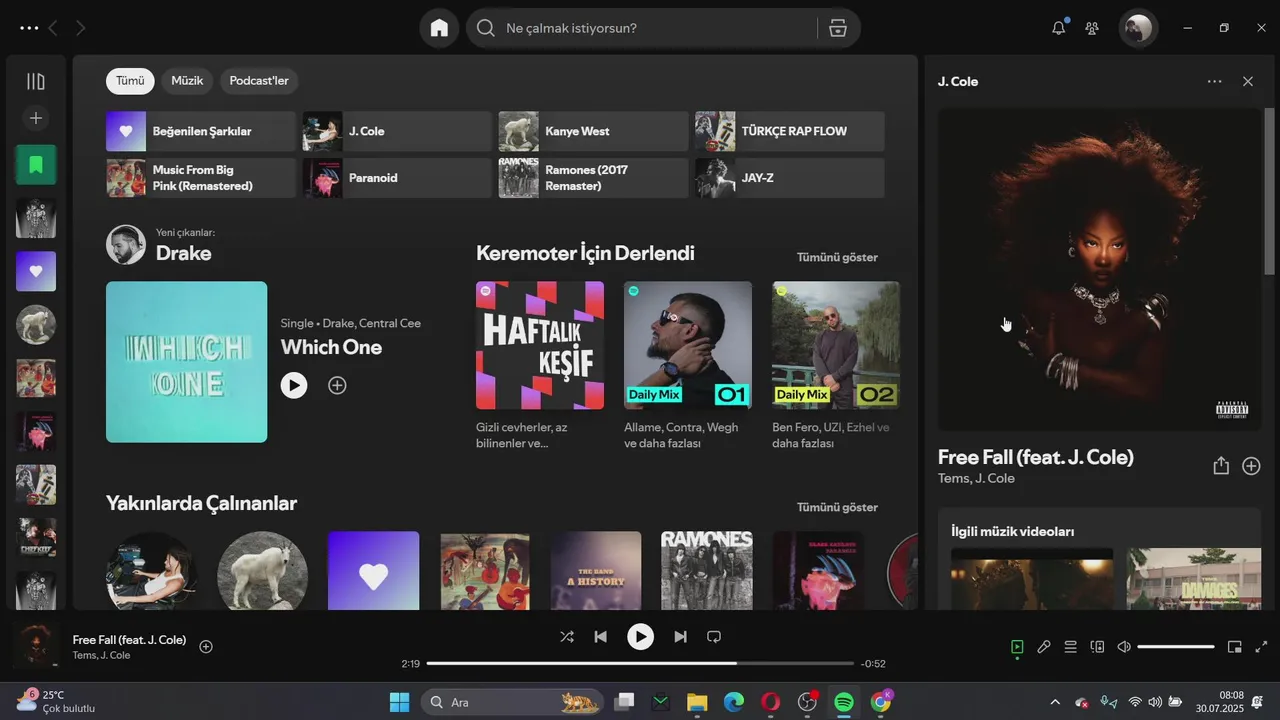This screenshot has width=1280, height=720.
Task: Toggle repeat mode
Action: (714, 636)
